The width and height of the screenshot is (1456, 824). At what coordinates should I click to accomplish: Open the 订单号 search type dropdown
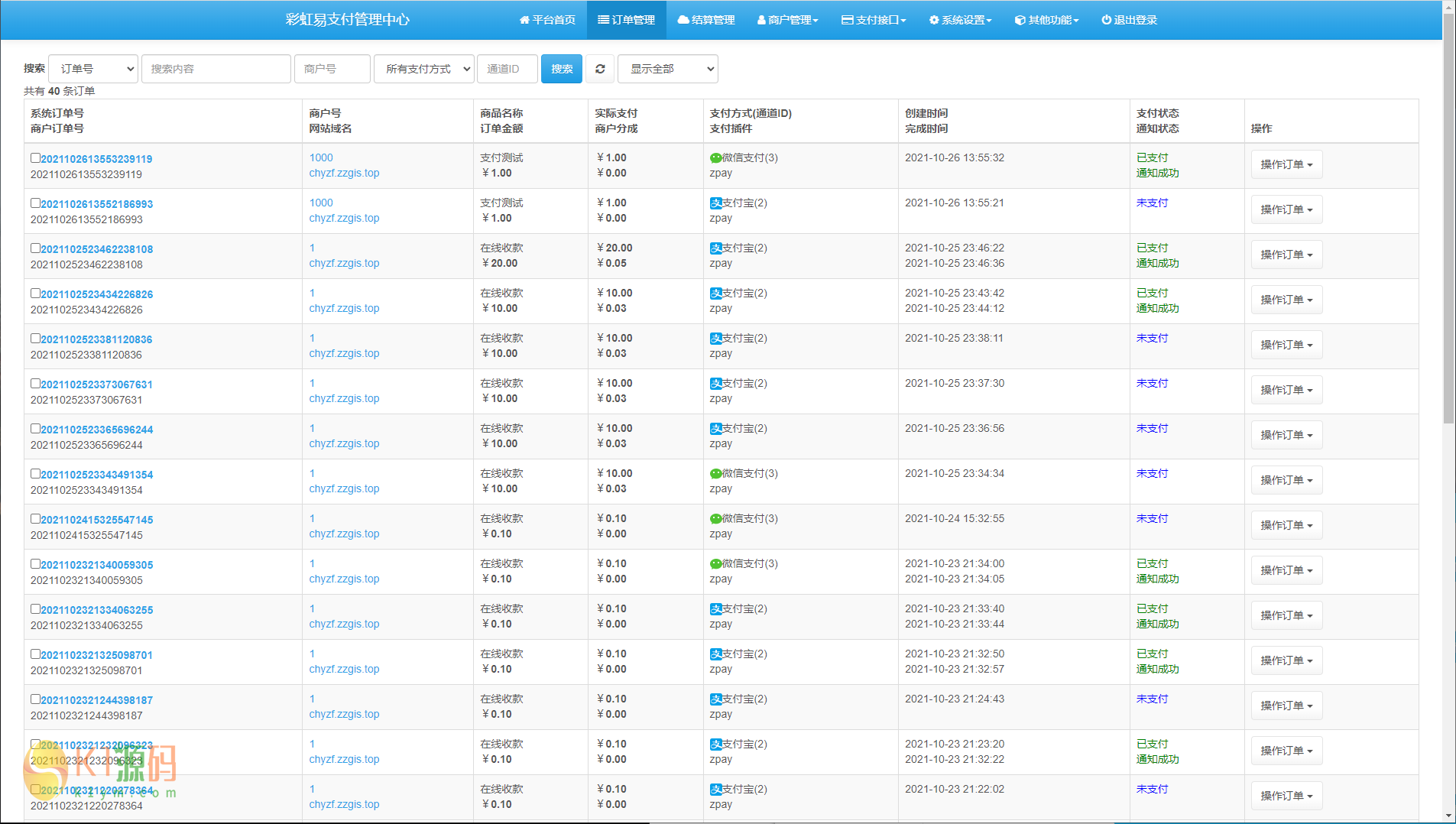point(93,69)
